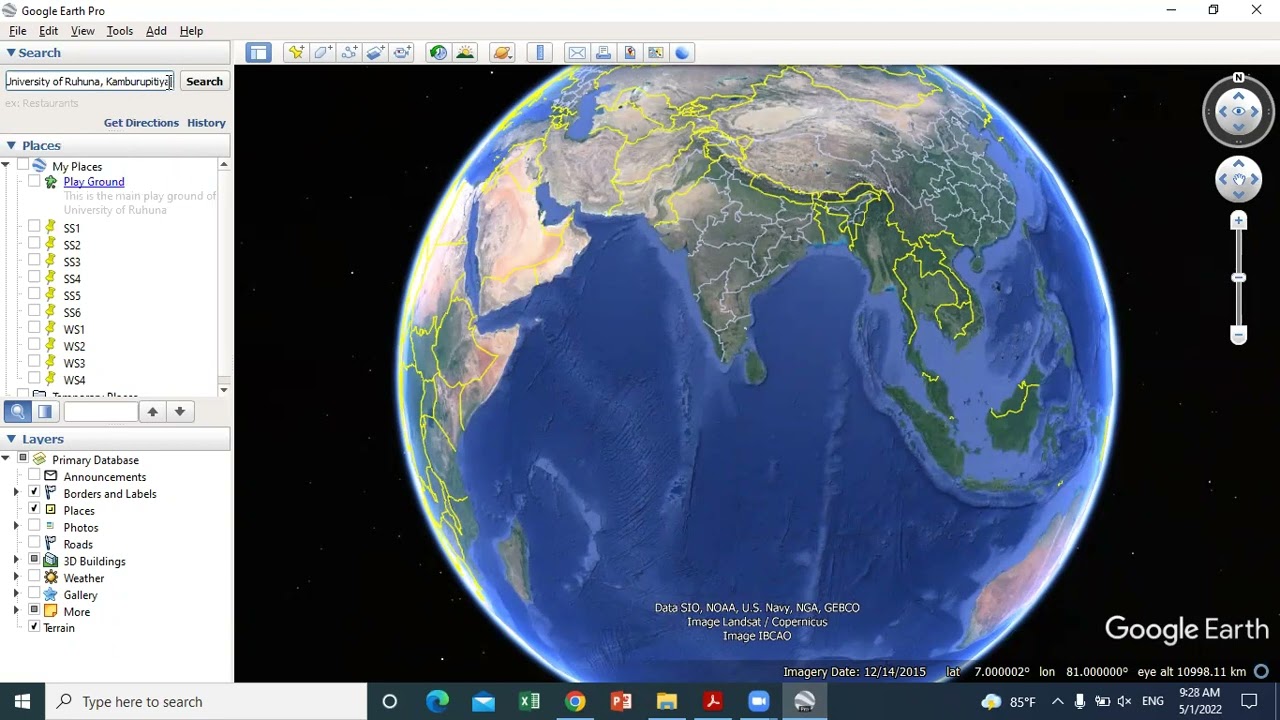Print the current view

click(603, 53)
